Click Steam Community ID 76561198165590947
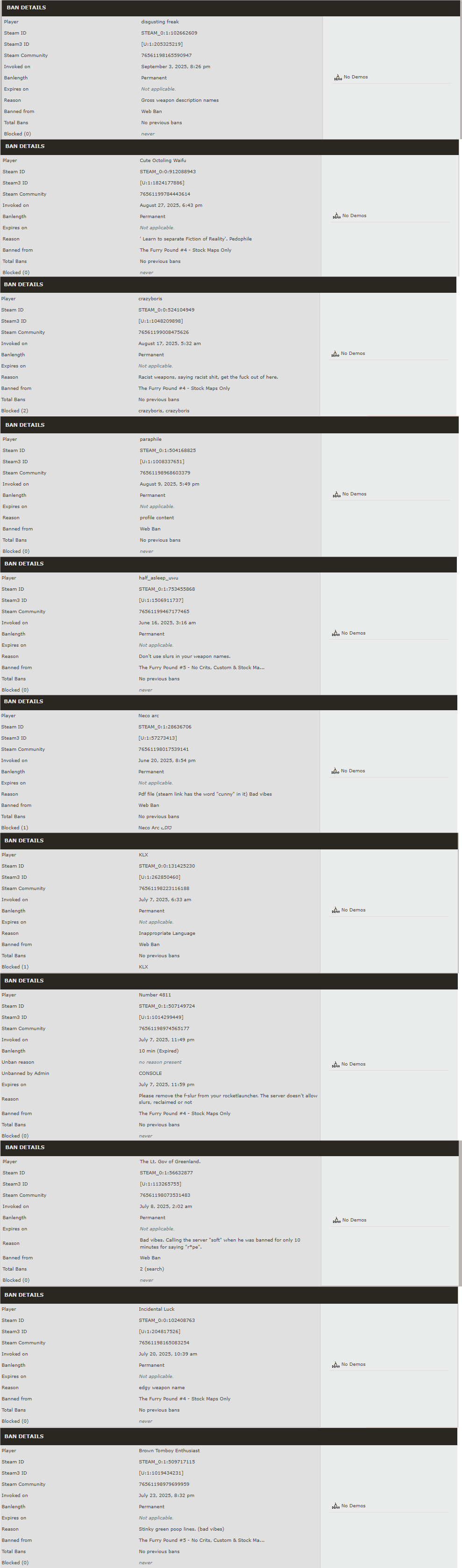 pos(166,56)
